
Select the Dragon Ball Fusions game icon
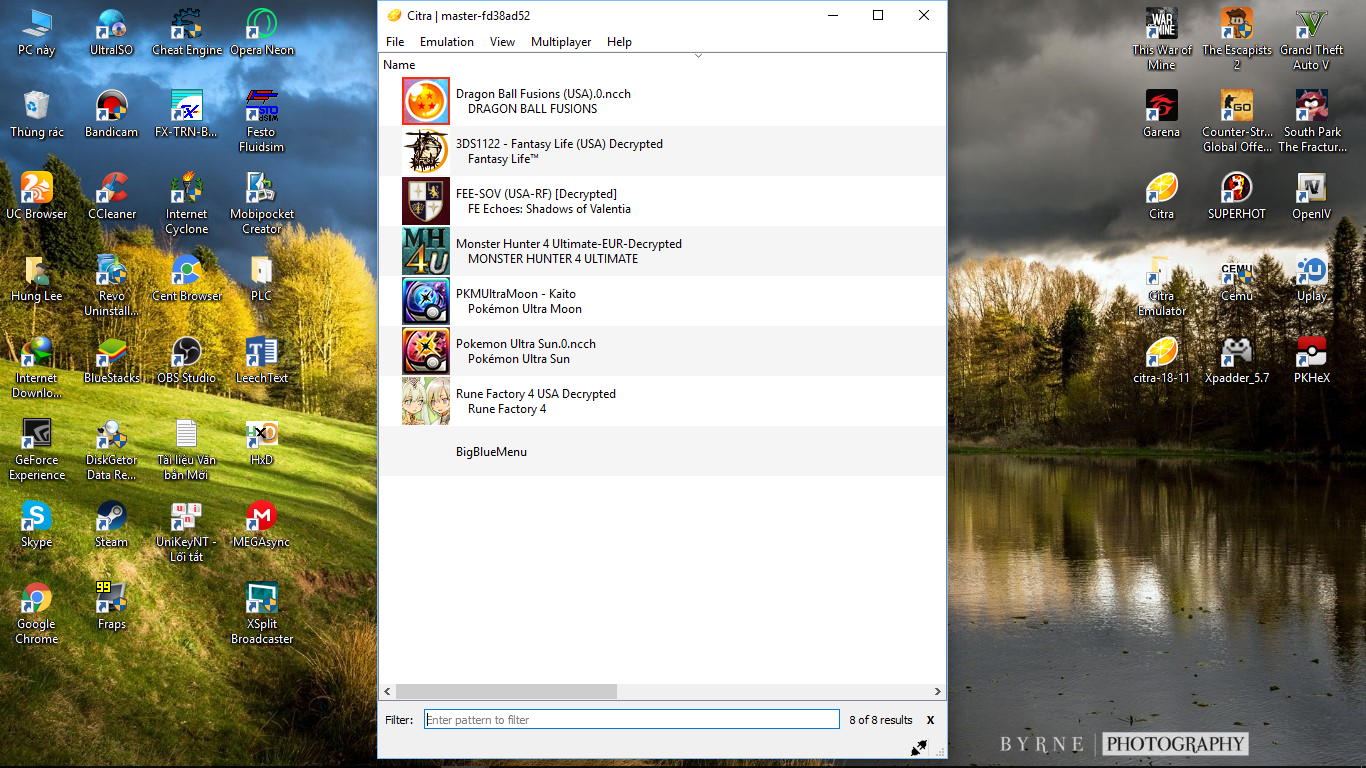click(426, 101)
